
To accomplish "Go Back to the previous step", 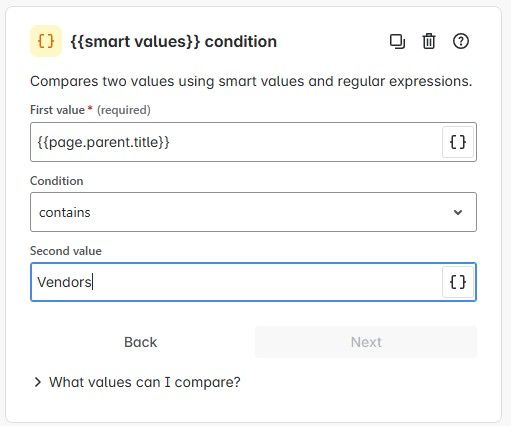I will pyautogui.click(x=141, y=342).
